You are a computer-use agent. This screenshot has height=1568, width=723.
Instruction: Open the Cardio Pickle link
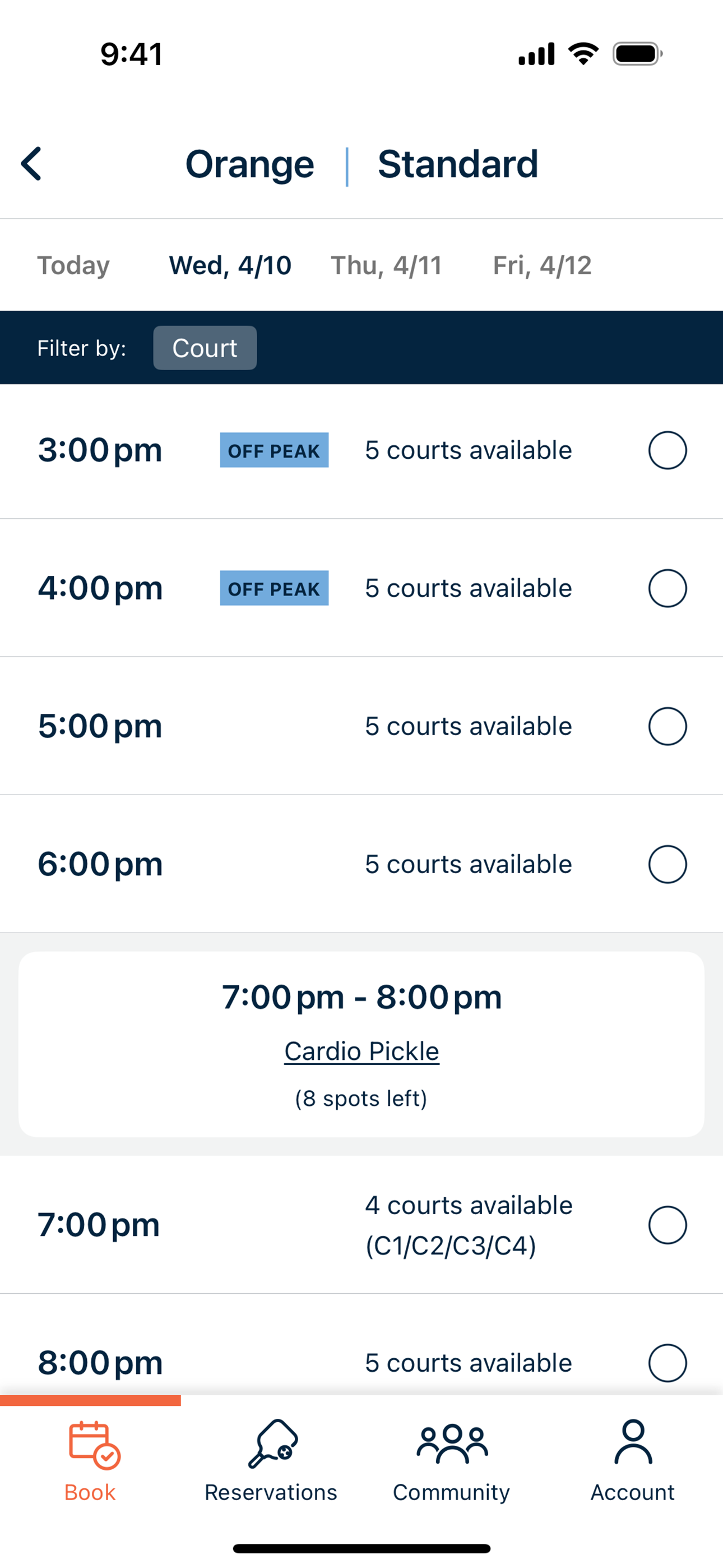coord(361,1051)
